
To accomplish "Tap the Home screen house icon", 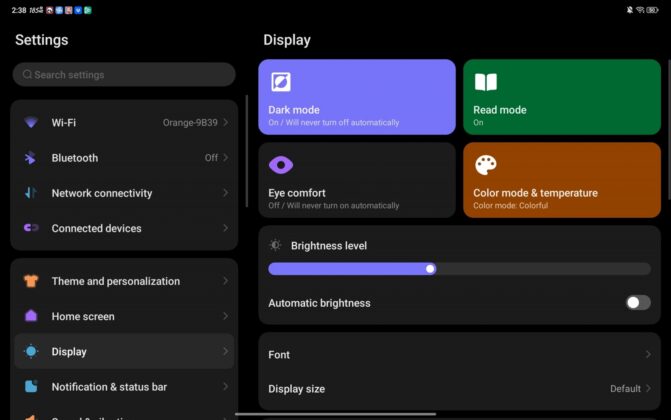I will [x=31, y=316].
